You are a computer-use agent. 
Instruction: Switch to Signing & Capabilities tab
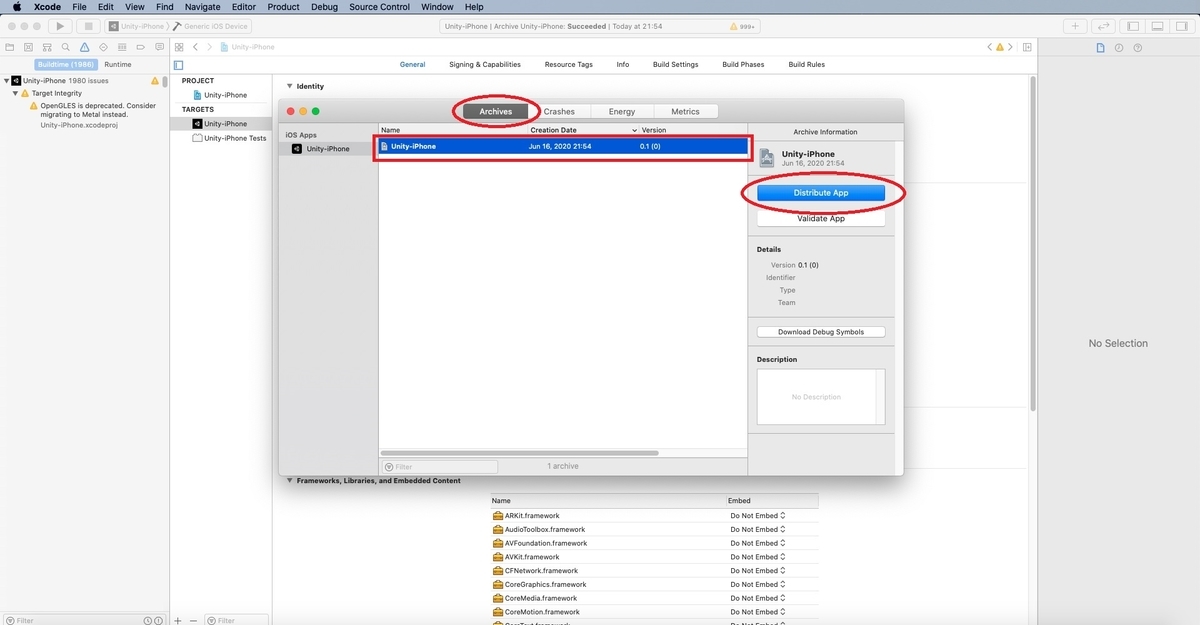(485, 65)
